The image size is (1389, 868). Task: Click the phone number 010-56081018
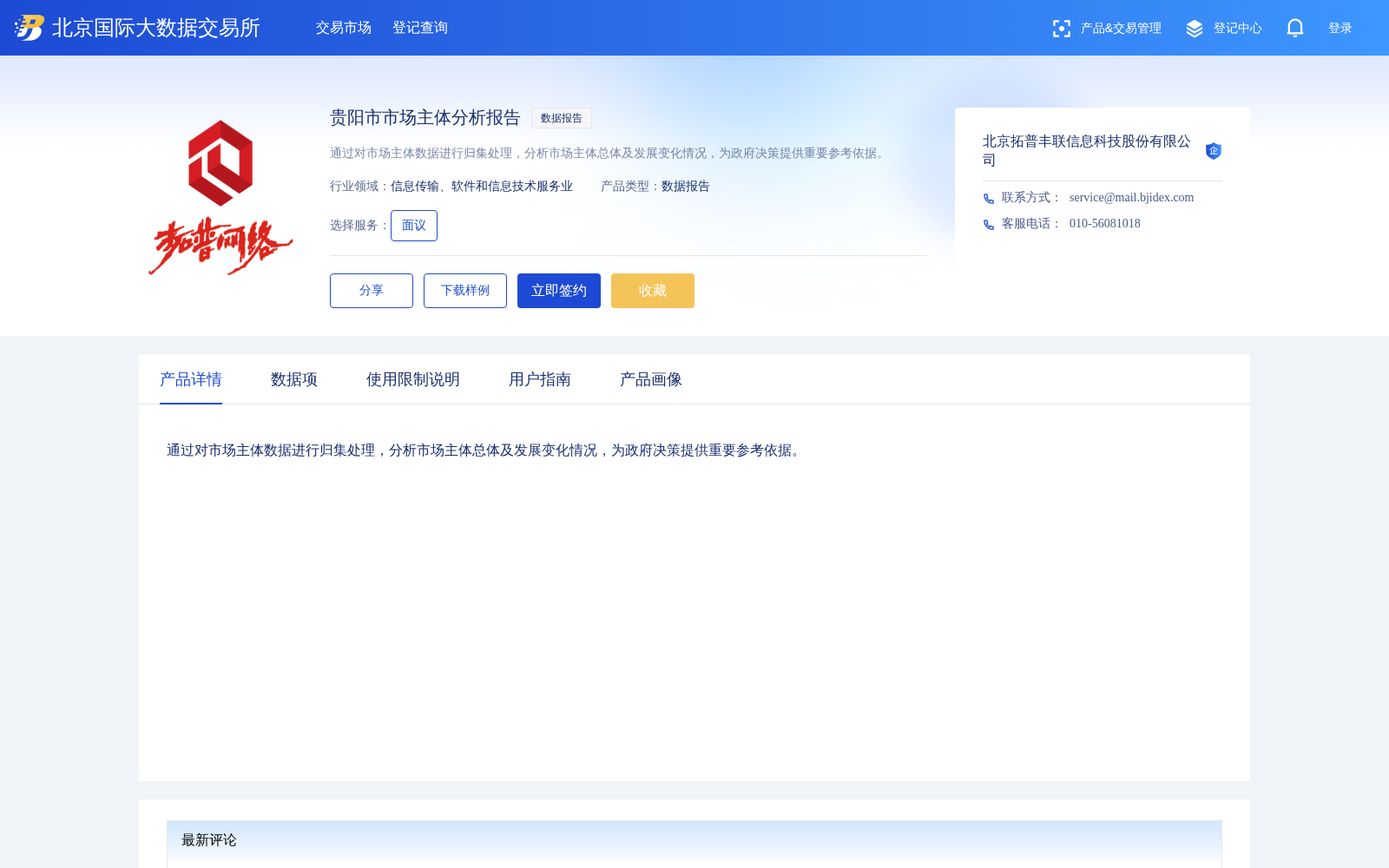pyautogui.click(x=1105, y=224)
